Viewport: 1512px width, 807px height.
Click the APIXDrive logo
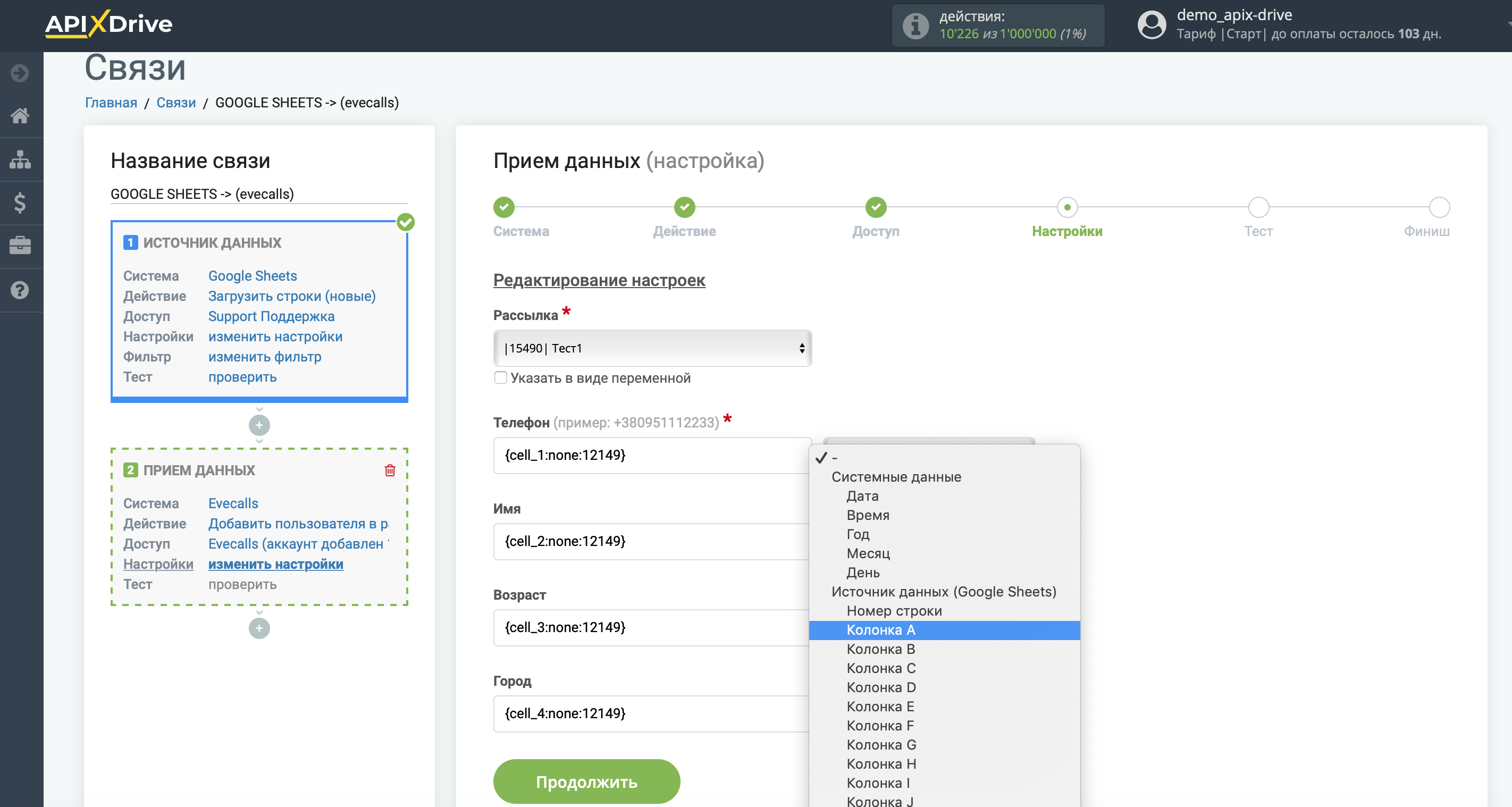[109, 24]
